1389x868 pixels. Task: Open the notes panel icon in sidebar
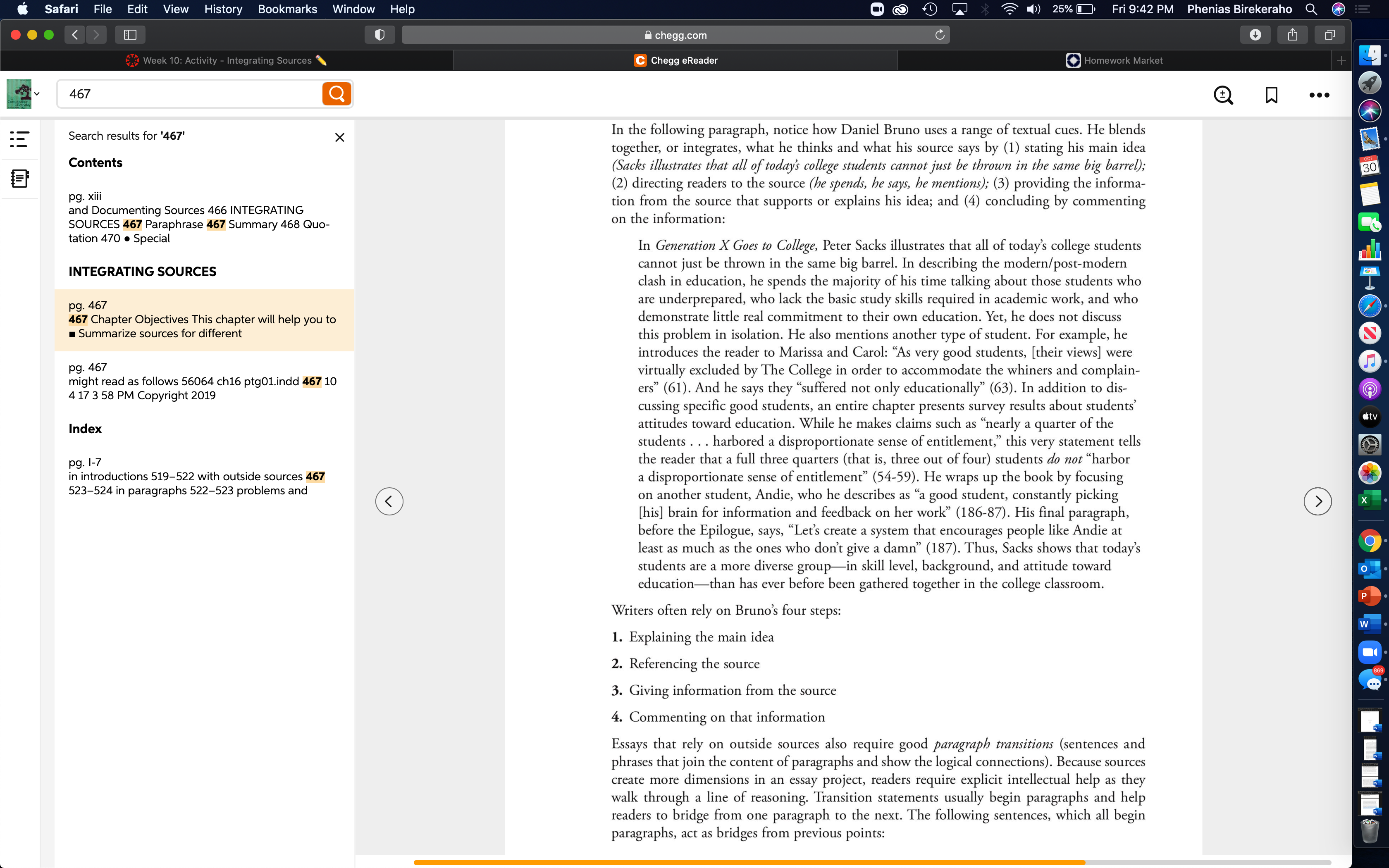point(19,179)
